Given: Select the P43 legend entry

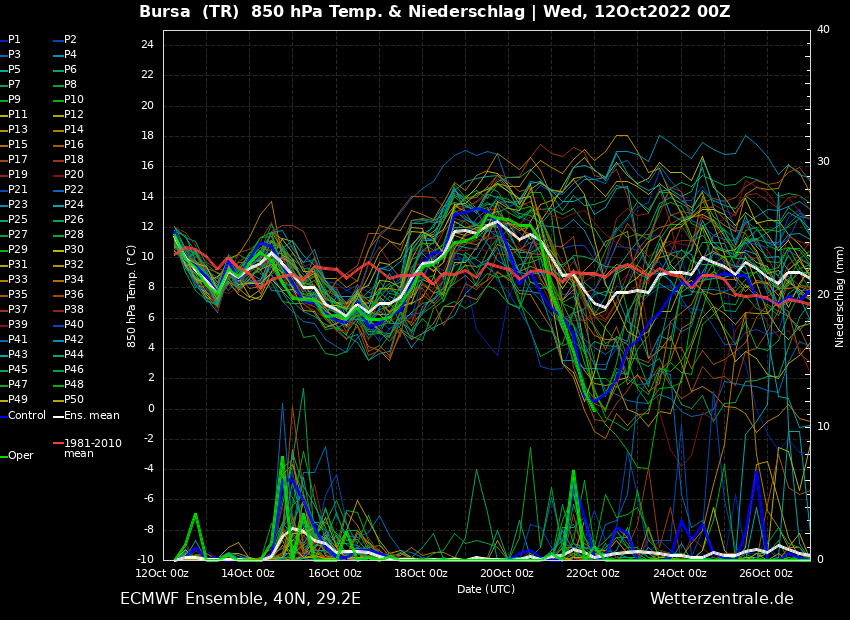Looking at the screenshot, I should click(x=14, y=354).
